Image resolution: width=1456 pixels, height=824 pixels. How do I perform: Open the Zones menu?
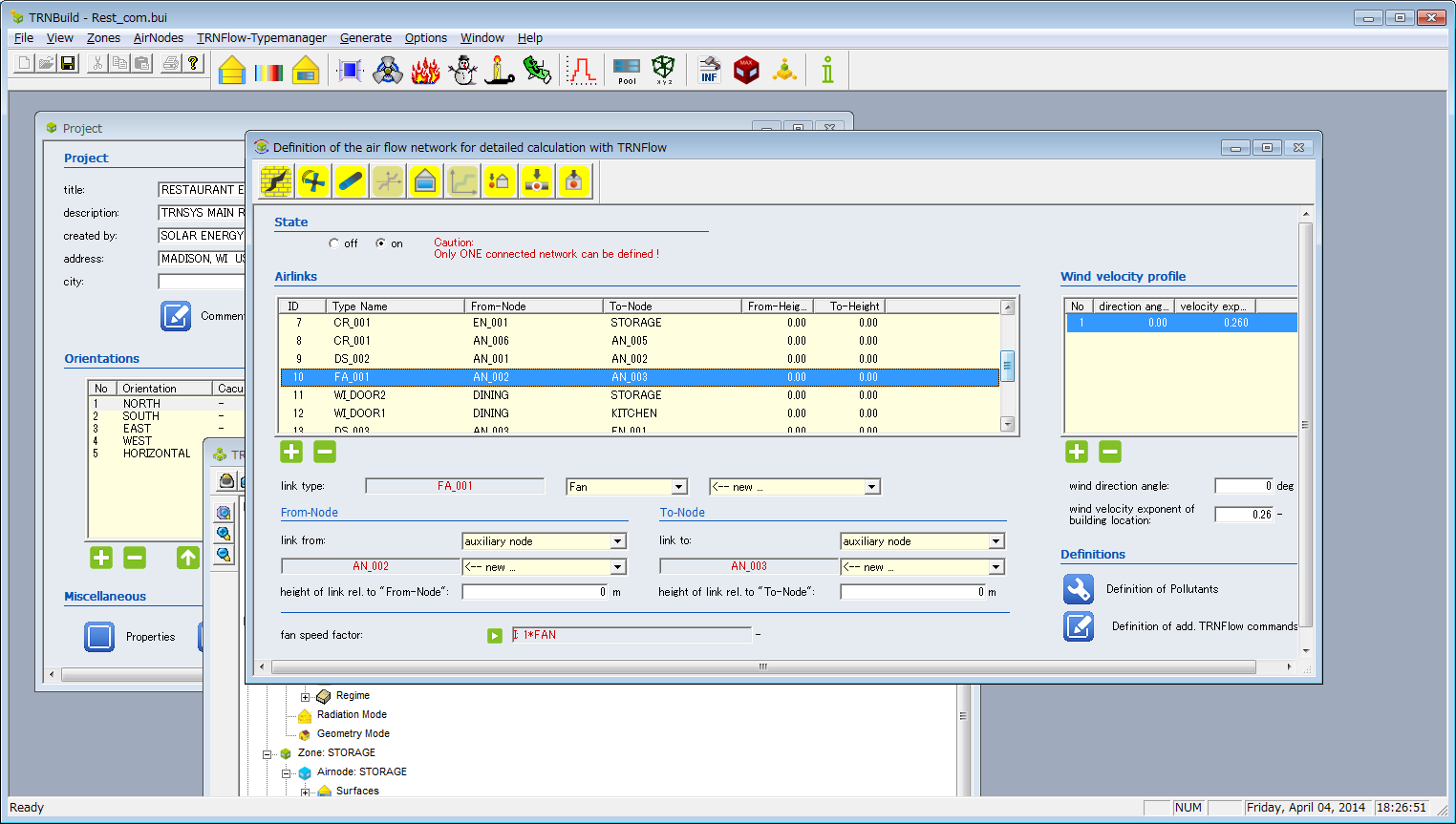pos(103,38)
